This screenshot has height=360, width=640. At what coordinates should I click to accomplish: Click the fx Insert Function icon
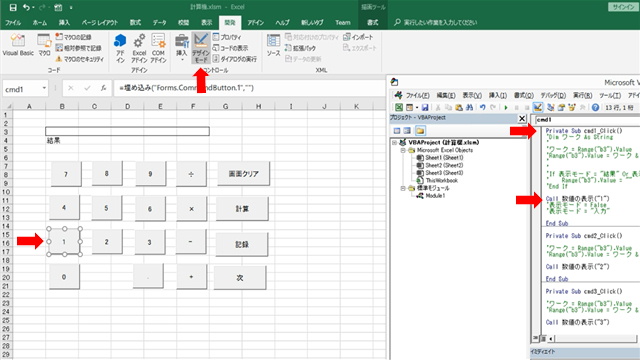pyautogui.click(x=104, y=88)
